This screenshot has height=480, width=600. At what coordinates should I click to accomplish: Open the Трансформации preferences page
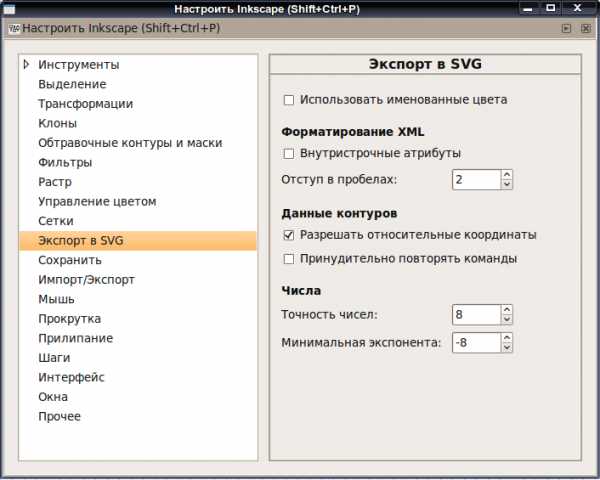85,104
